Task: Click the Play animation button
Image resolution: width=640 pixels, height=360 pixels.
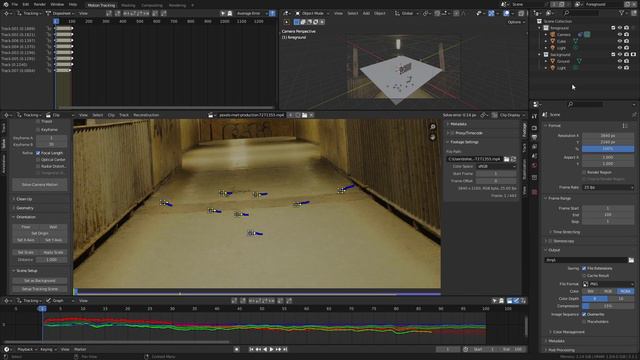Action: 271,349
